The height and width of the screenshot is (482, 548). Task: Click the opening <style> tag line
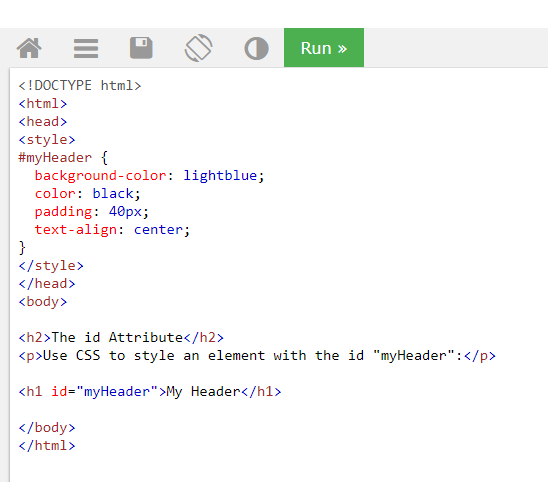click(47, 140)
